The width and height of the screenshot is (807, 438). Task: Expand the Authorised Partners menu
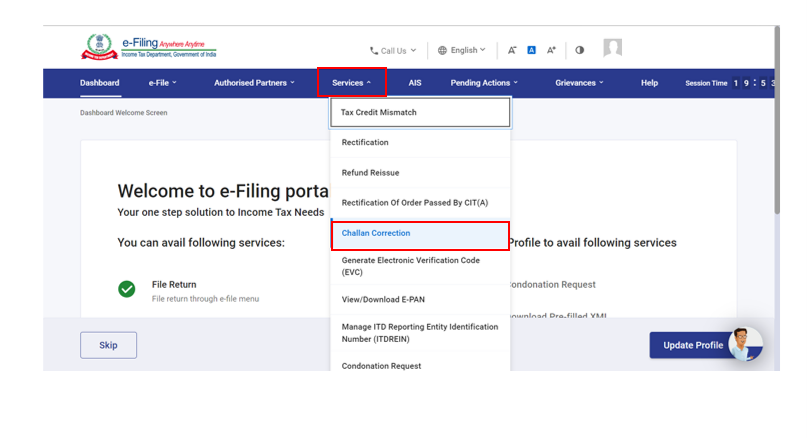254,83
